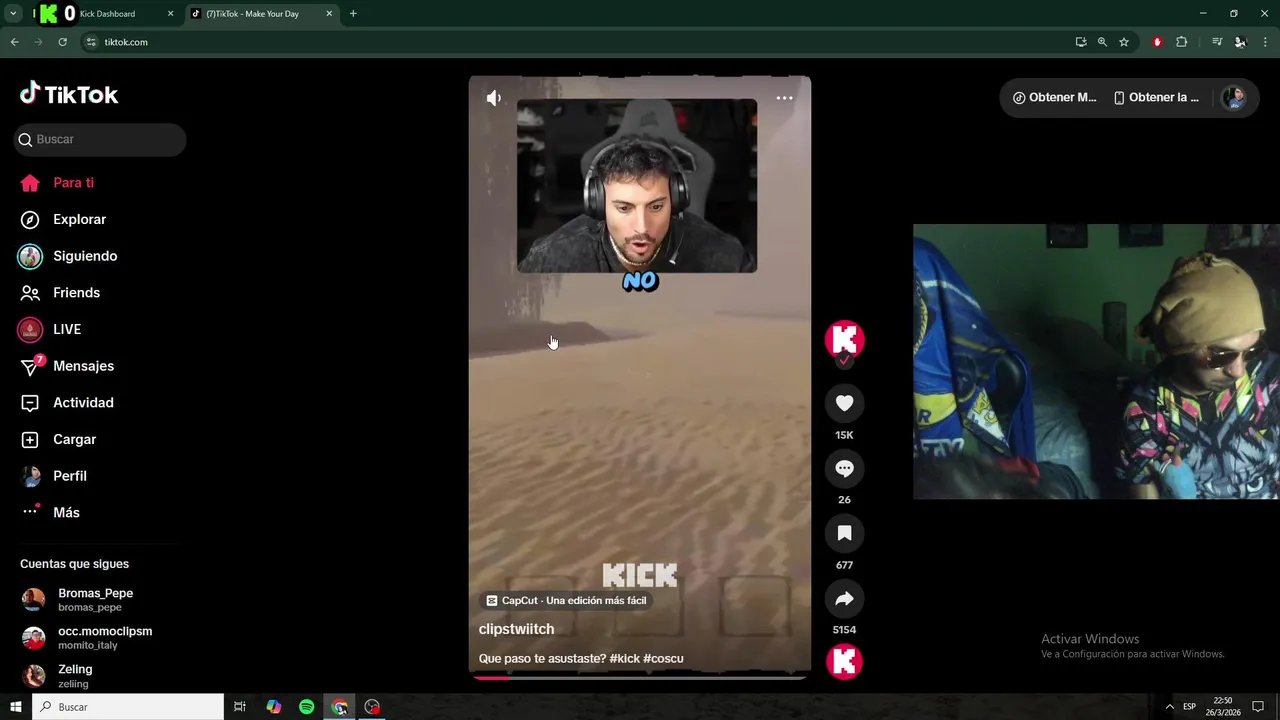
Task: Open the Chrome profile avatar
Action: click(1240, 42)
